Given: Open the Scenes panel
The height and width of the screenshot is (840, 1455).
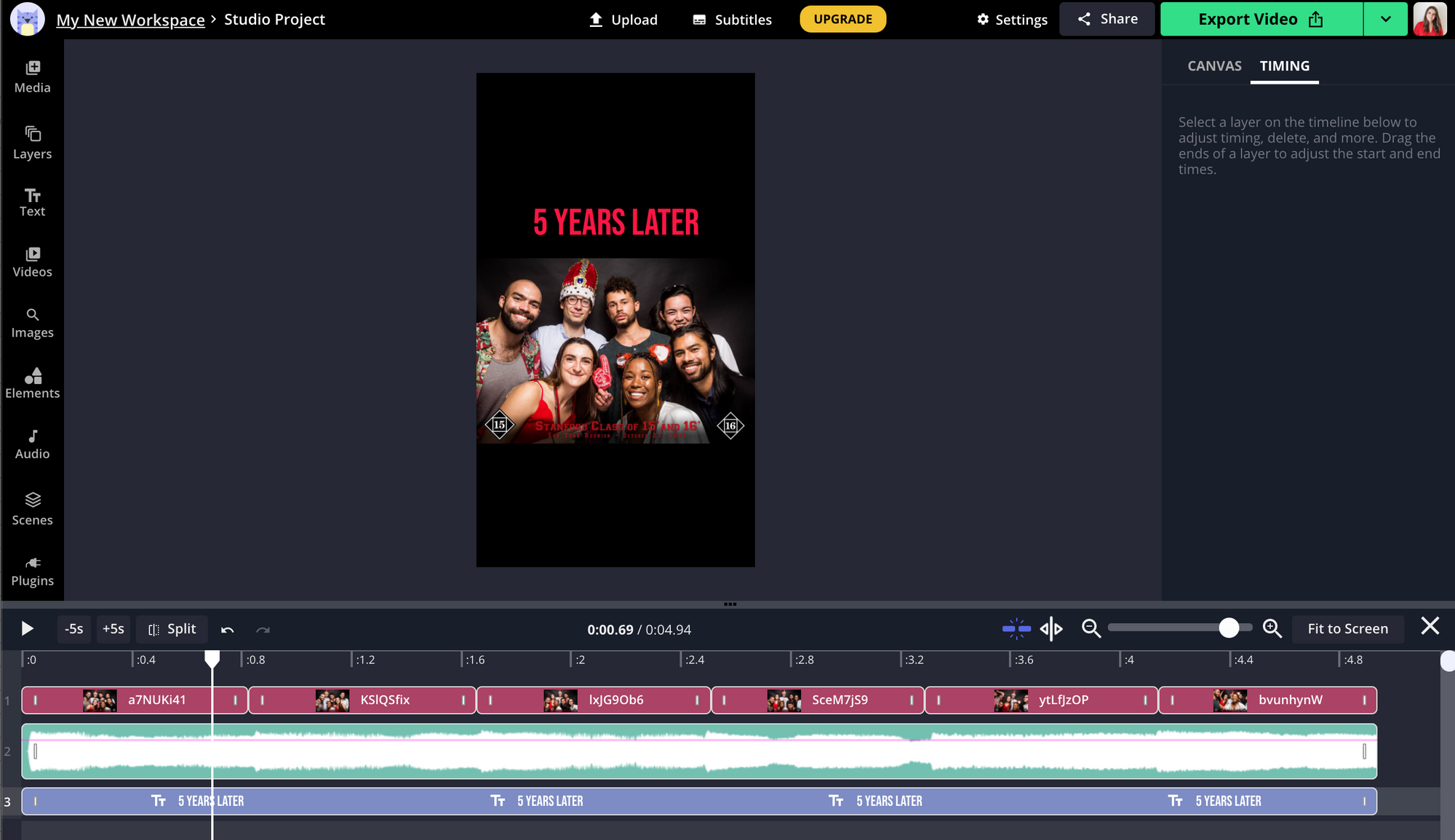Looking at the screenshot, I should pyautogui.click(x=32, y=509).
